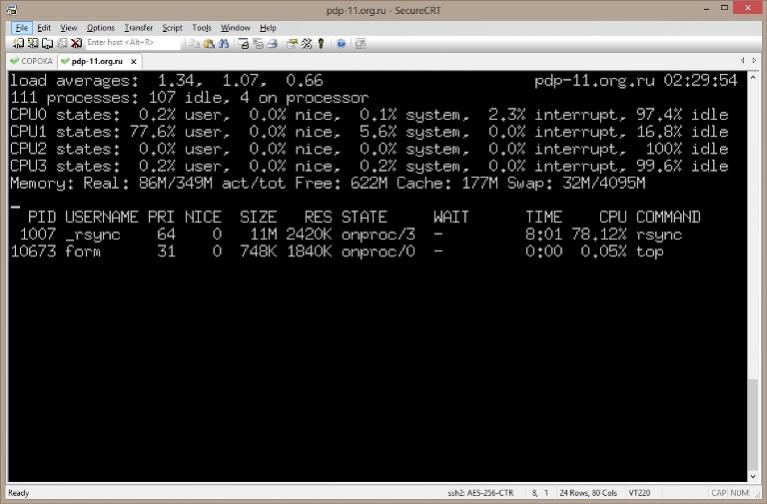Open the Transfer menu
The width and height of the screenshot is (767, 504).
click(138, 28)
